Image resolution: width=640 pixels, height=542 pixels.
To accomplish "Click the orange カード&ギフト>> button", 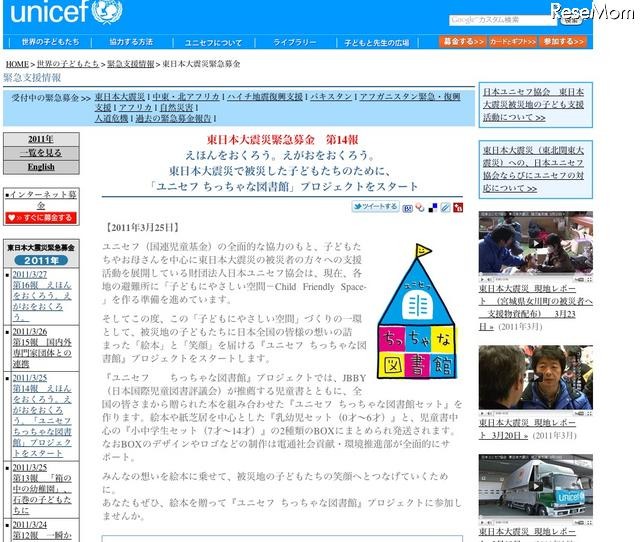I will point(513,42).
